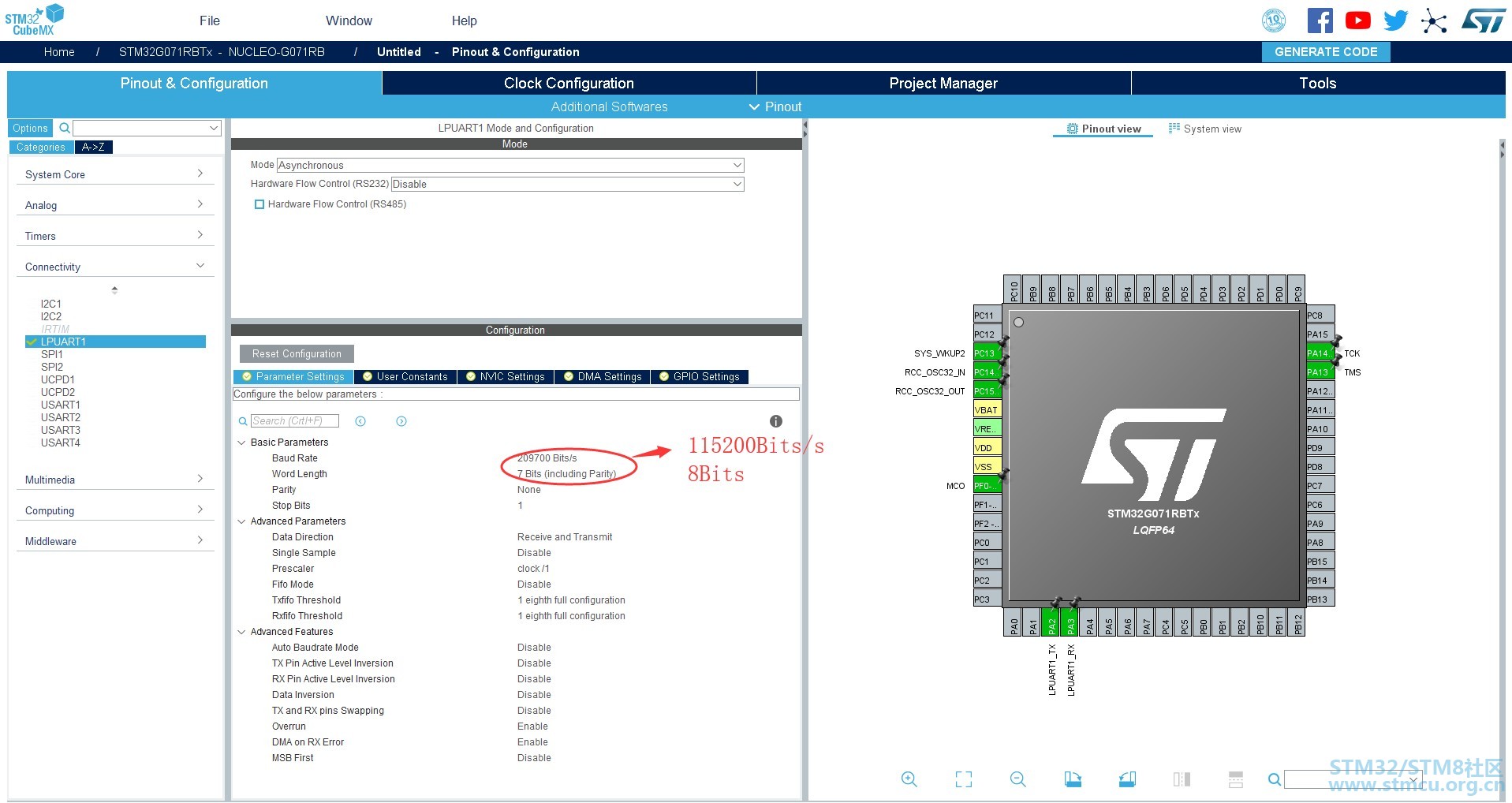This screenshot has height=803, width=1512.
Task: Click the GENERATE CODE button
Action: 1326,52
